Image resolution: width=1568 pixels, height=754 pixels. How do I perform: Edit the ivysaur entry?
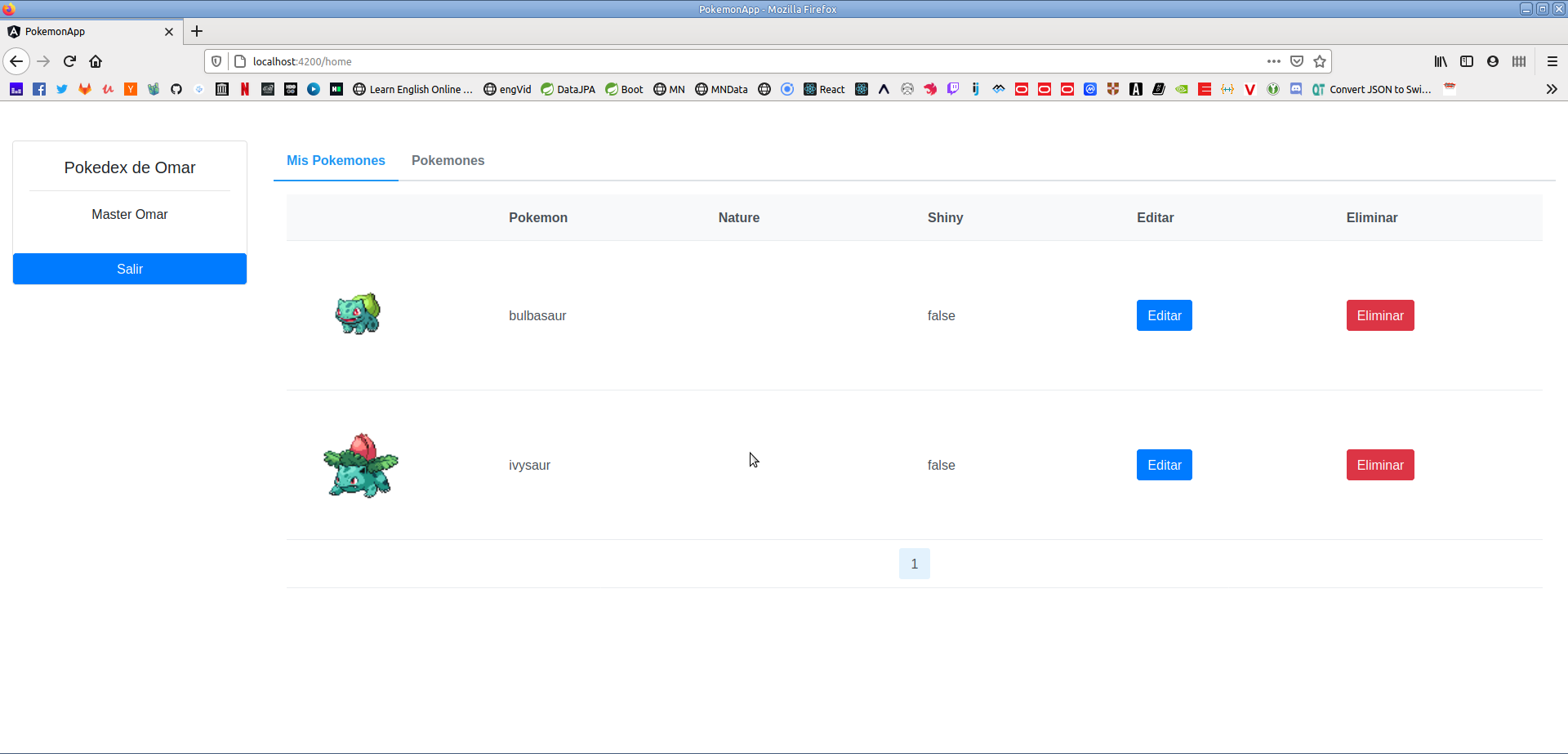point(1165,465)
